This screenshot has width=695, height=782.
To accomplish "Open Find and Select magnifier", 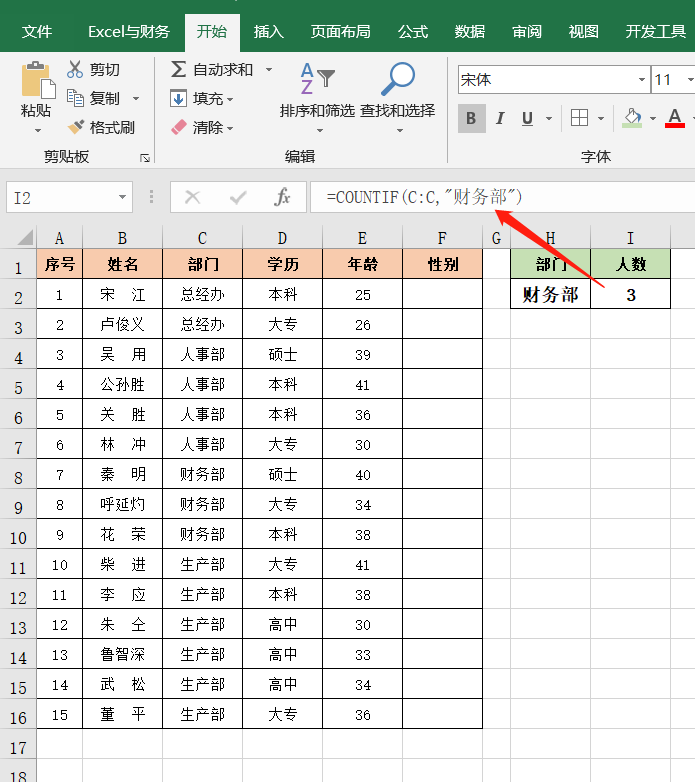I will (398, 80).
